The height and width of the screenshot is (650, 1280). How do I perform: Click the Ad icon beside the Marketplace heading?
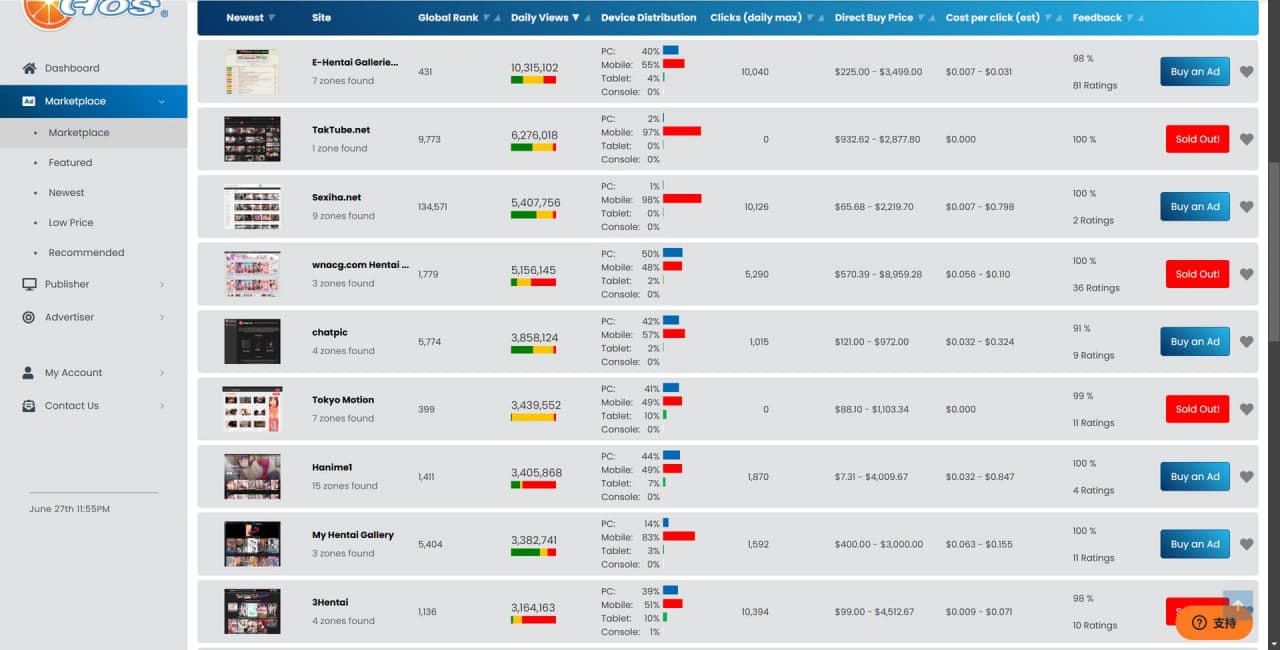pos(29,101)
